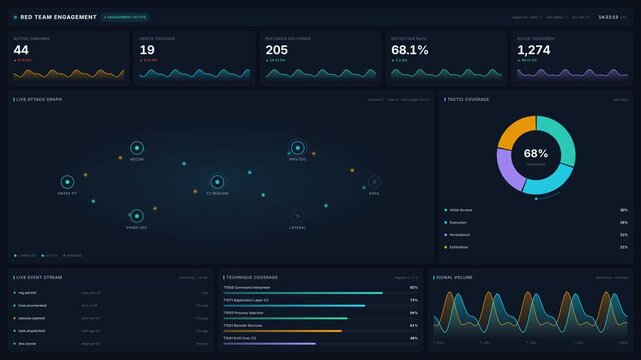The width and height of the screenshot is (641, 360).
Task: Select the Initial Access legend row
Action: point(536,210)
